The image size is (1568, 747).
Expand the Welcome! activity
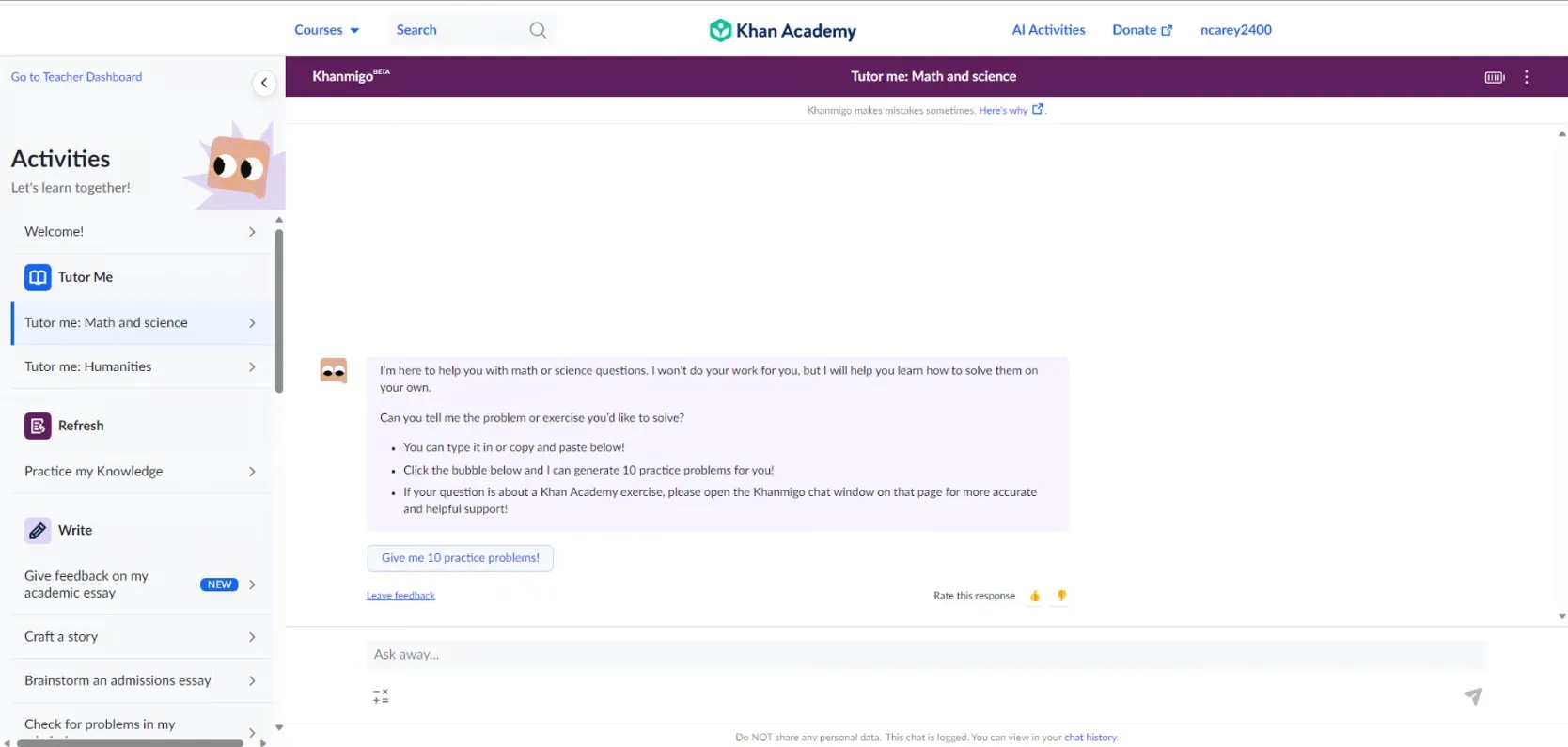pyautogui.click(x=140, y=232)
